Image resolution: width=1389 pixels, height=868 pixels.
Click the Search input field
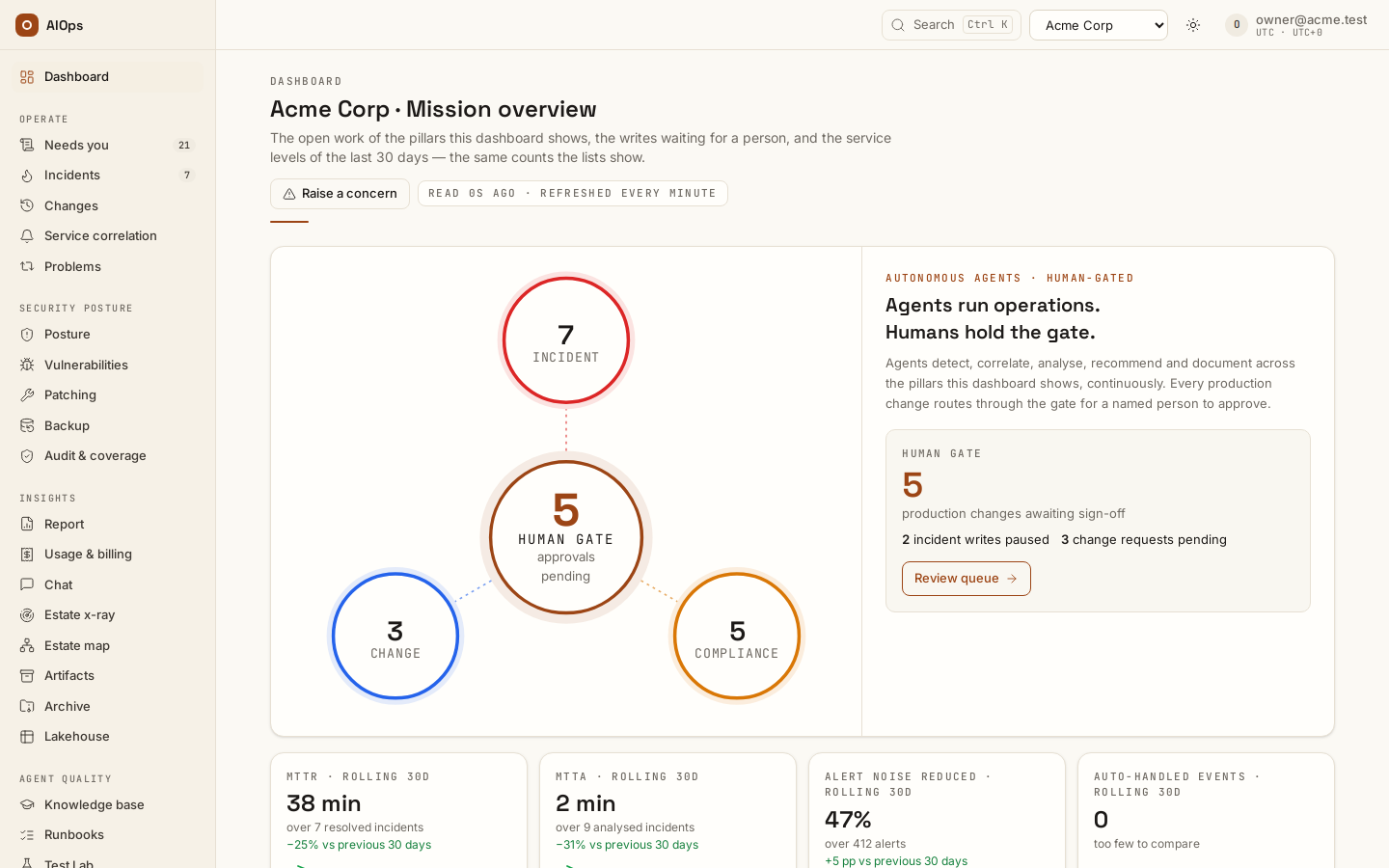(951, 25)
